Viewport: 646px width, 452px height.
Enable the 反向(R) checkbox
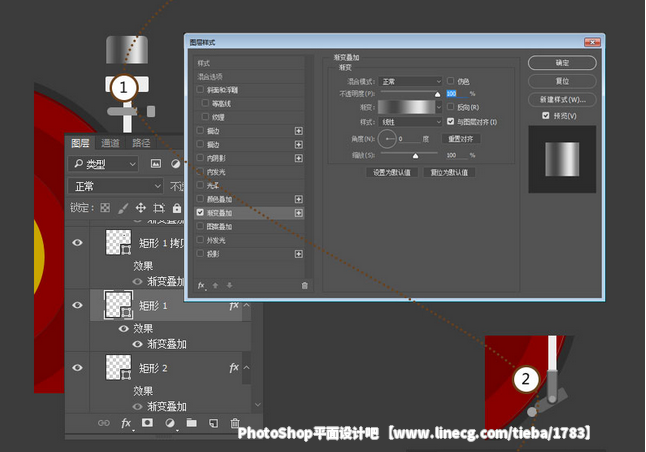[451, 107]
